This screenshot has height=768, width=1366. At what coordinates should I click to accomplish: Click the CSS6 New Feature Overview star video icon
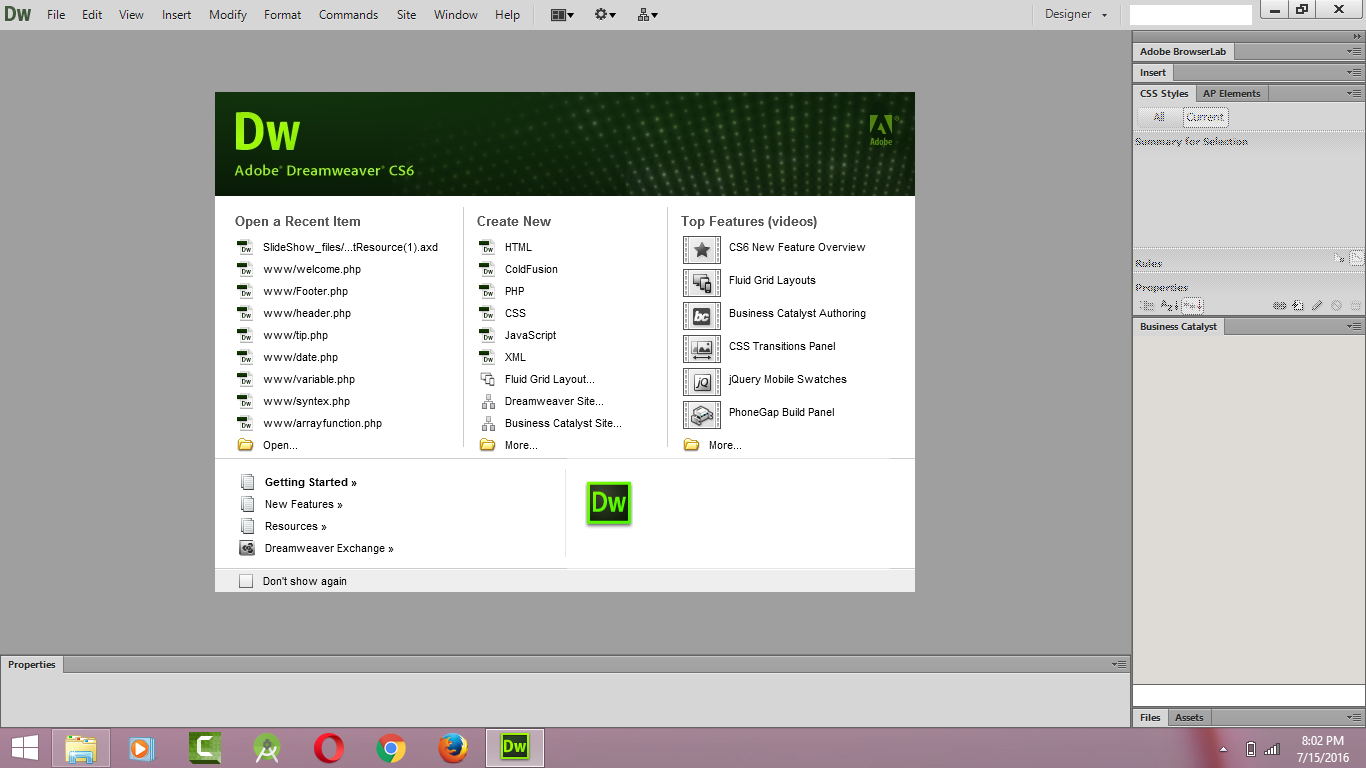coord(702,250)
